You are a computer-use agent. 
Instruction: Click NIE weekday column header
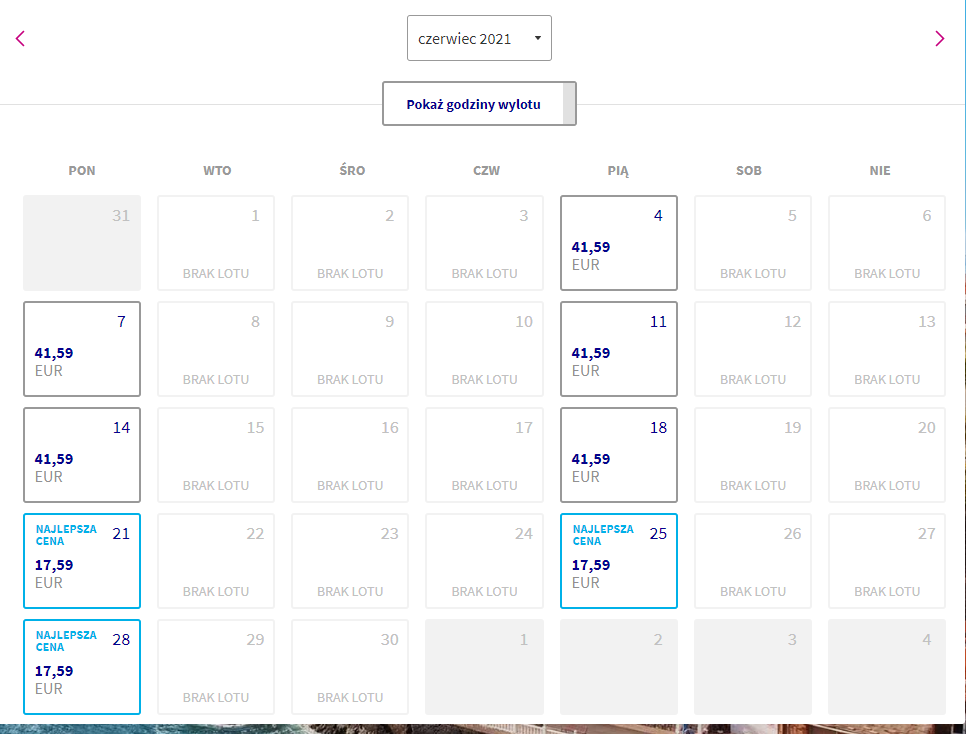pyautogui.click(x=880, y=171)
